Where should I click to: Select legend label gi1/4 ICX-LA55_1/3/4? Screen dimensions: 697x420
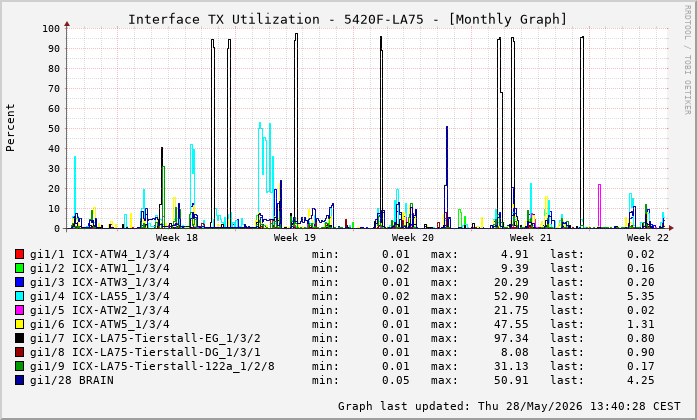coord(100,296)
